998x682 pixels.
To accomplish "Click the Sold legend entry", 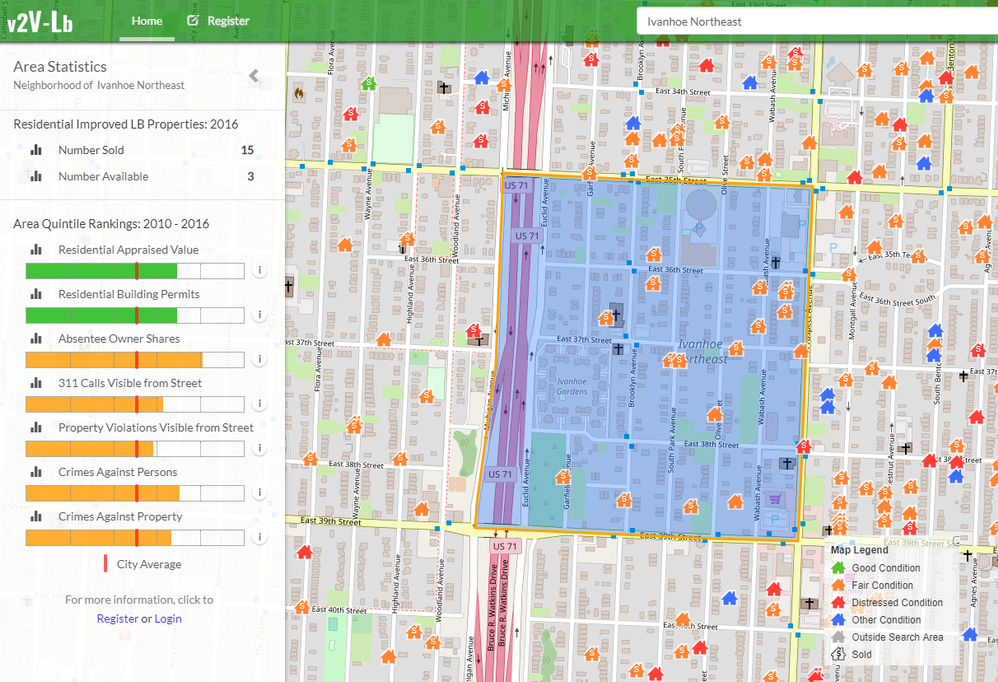I will coord(852,654).
